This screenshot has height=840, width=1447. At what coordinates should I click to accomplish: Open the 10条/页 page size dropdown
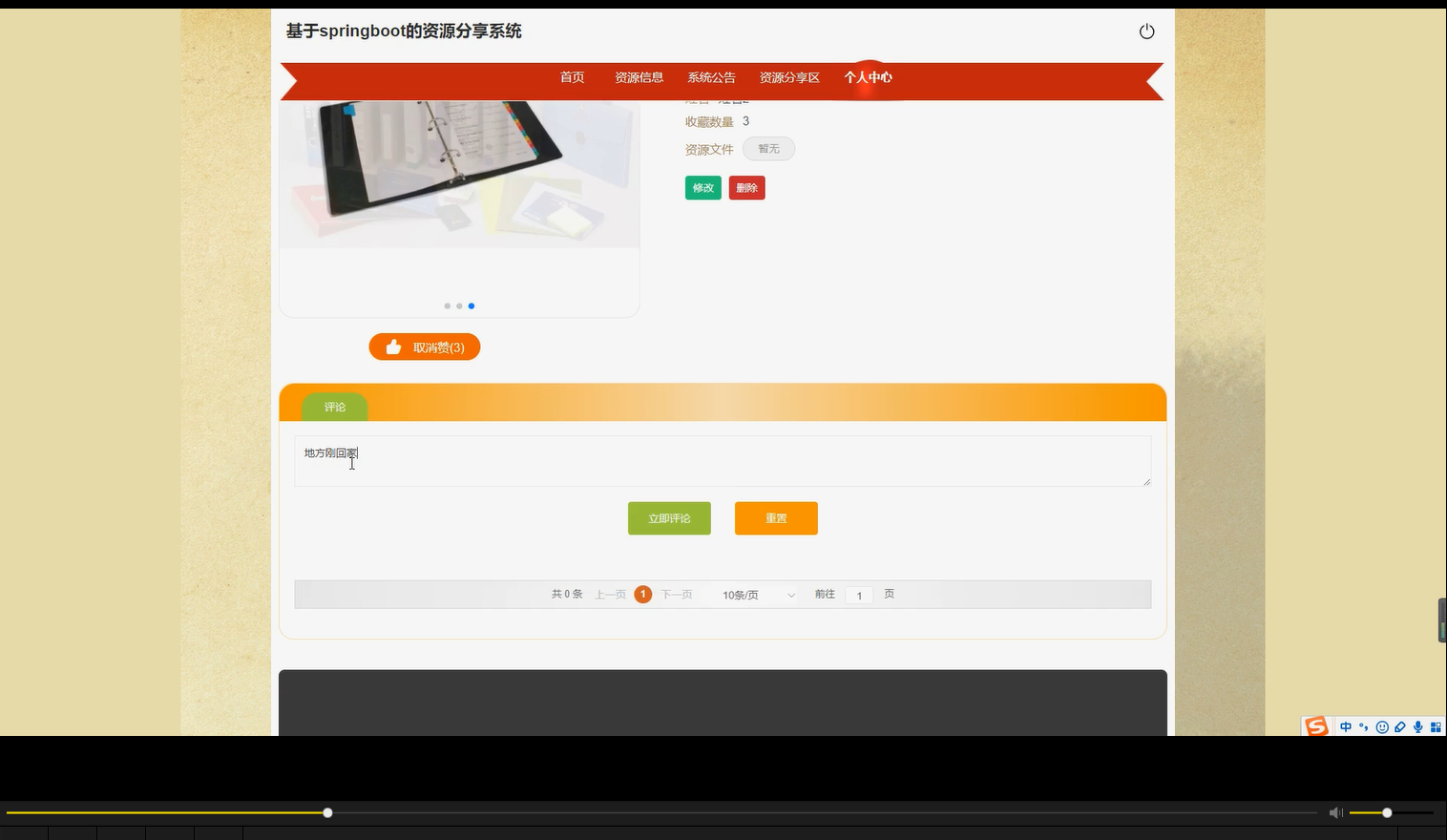tap(758, 595)
